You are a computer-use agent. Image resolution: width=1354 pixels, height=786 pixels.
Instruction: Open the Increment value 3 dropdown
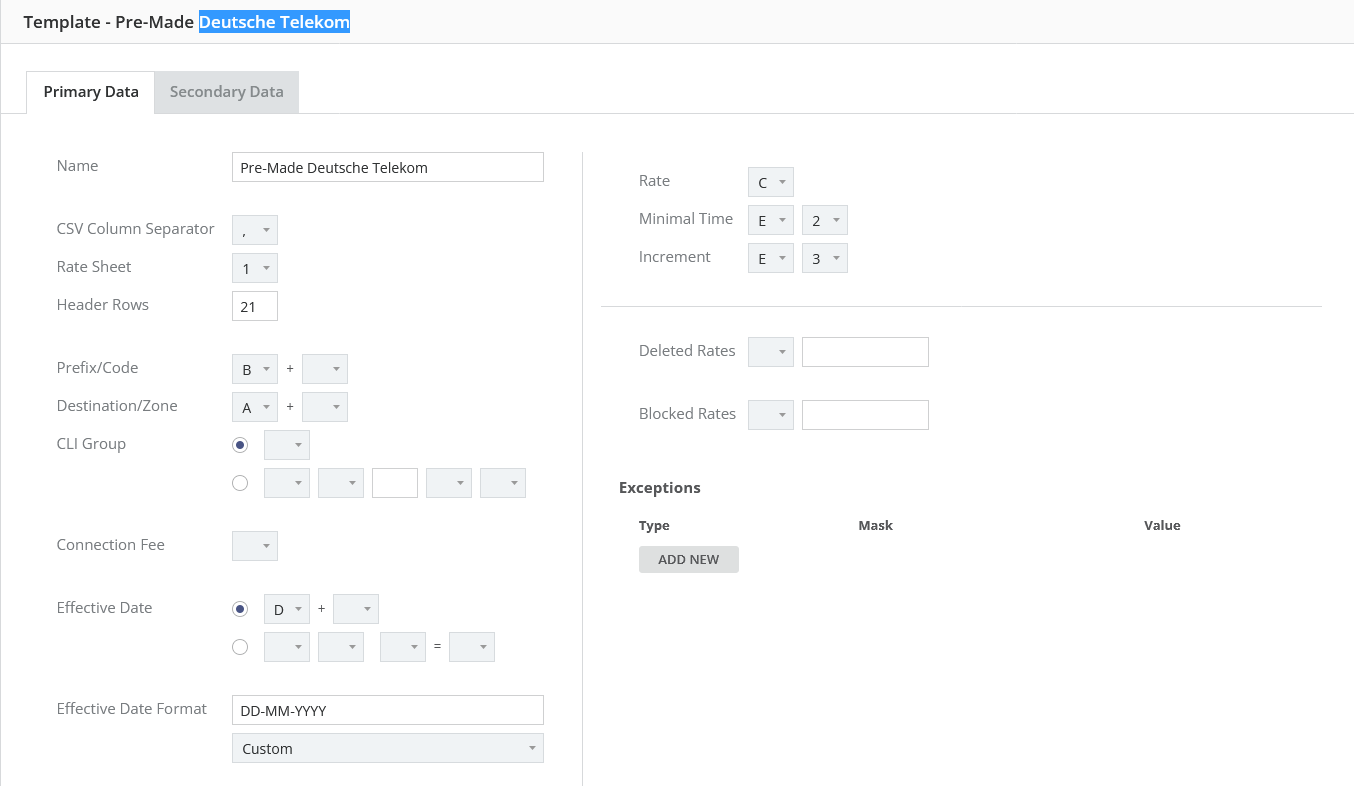(x=825, y=258)
